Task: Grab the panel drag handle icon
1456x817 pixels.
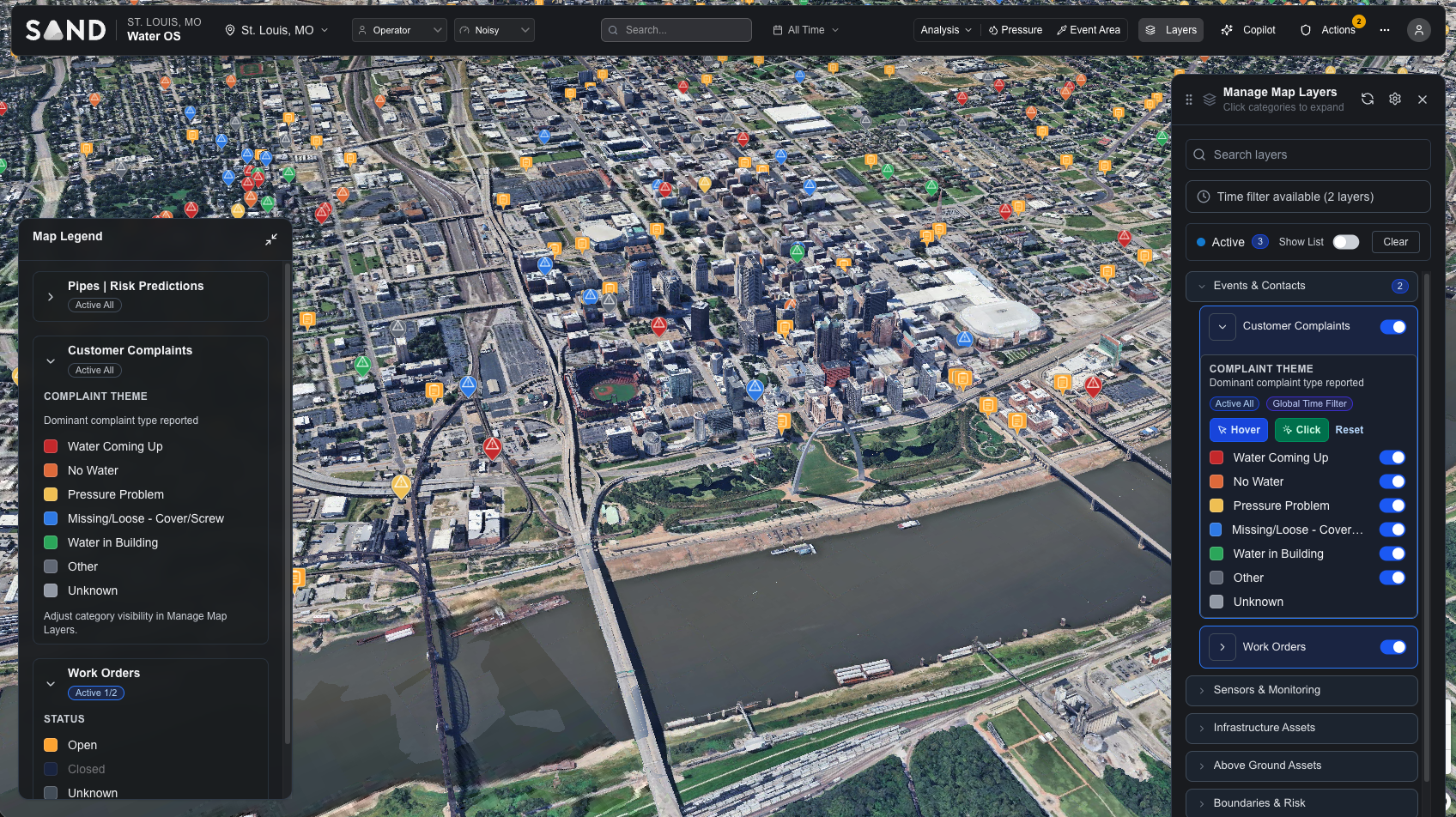Action: pos(1189,100)
